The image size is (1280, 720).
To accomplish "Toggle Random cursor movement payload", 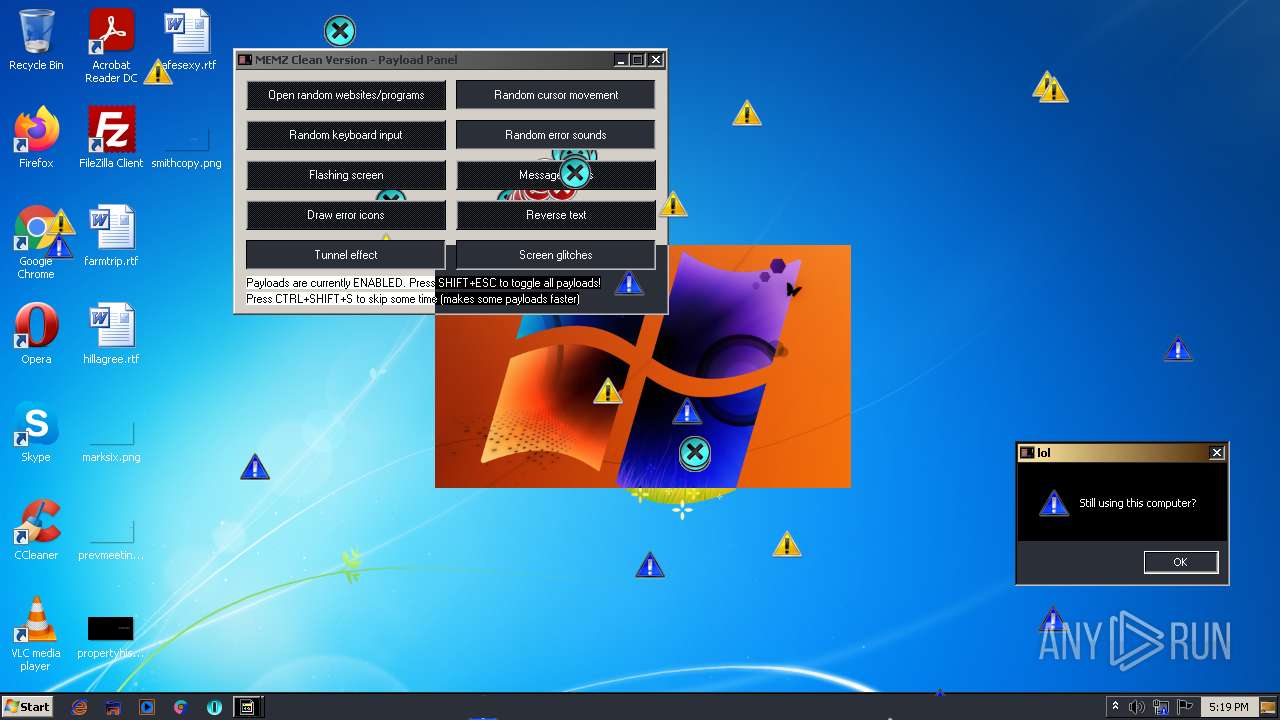I will pos(556,95).
